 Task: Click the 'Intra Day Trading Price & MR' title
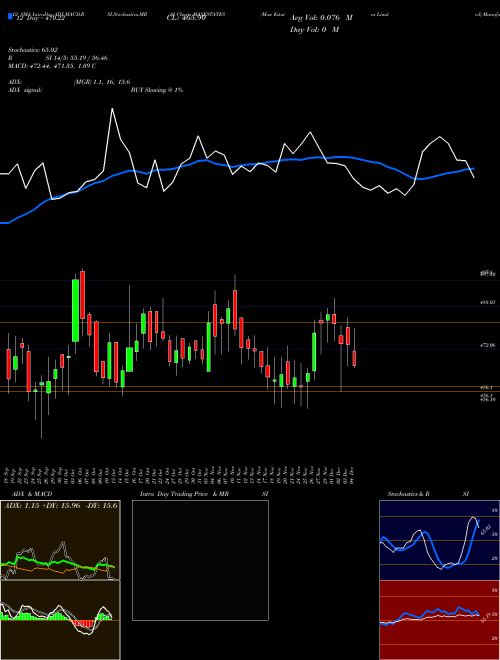[x=184, y=494]
